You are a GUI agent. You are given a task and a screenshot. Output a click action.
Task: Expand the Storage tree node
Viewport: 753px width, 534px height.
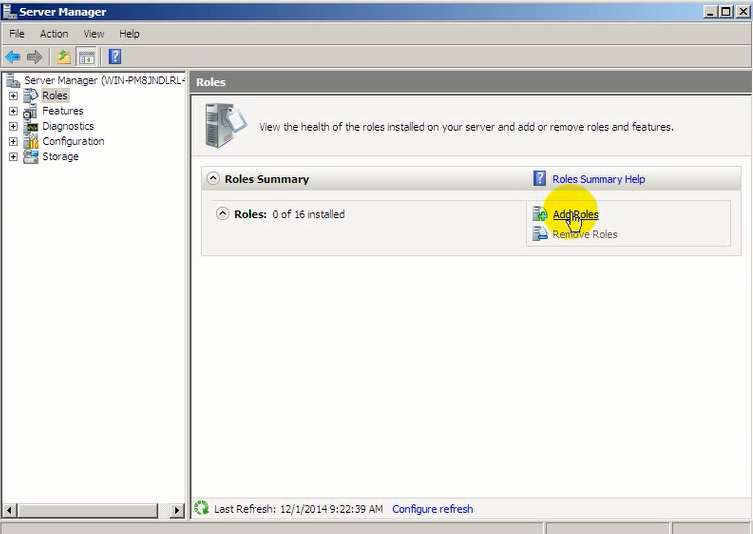click(x=13, y=157)
